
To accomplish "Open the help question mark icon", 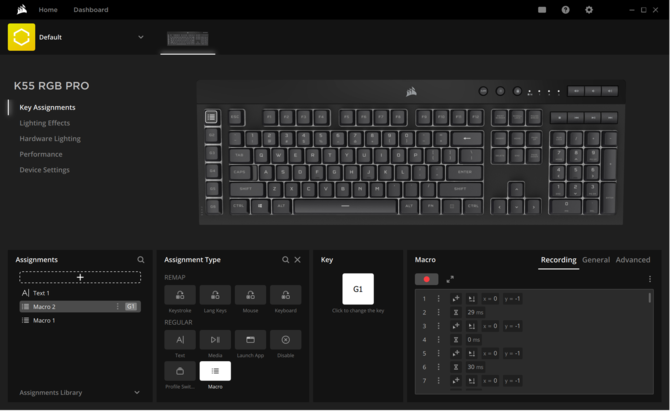I will [x=565, y=9].
